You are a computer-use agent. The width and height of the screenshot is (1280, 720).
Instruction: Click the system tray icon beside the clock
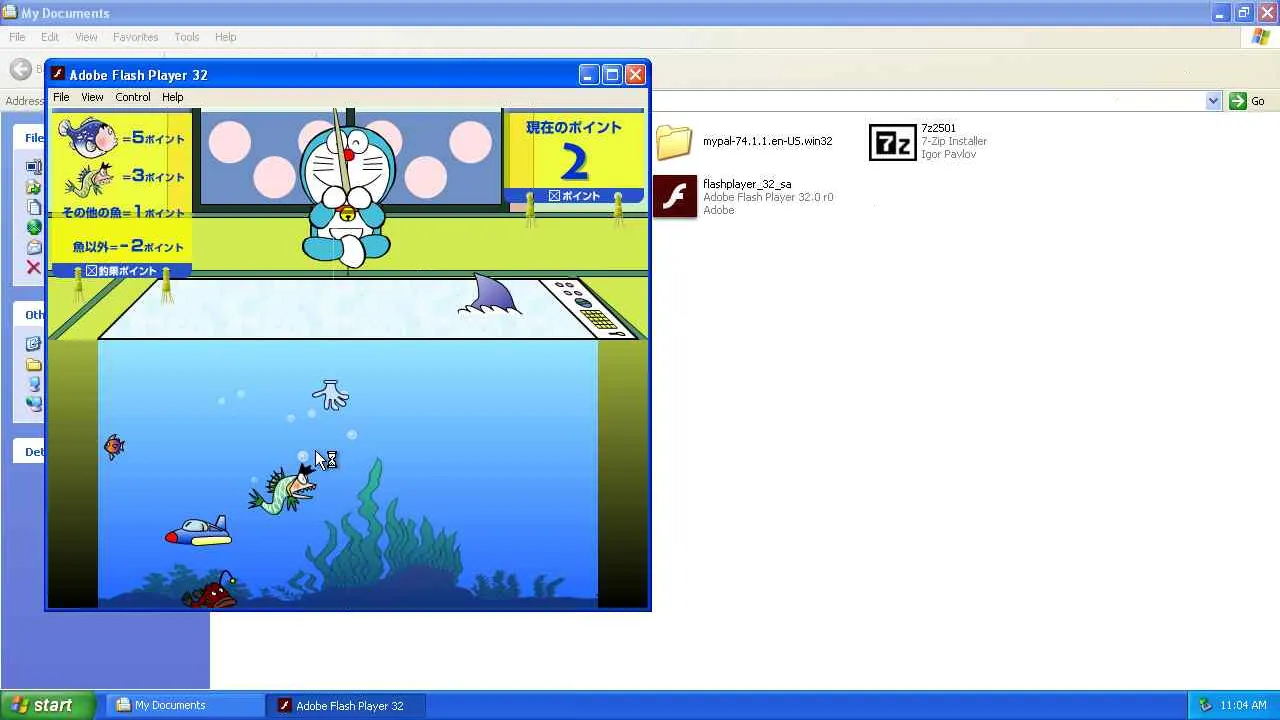1205,705
